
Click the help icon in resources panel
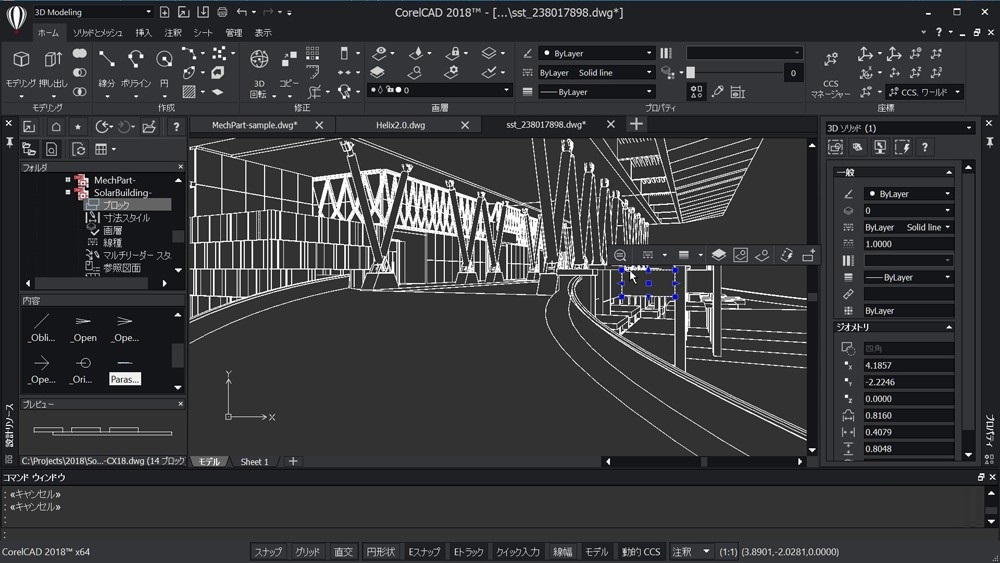[176, 127]
